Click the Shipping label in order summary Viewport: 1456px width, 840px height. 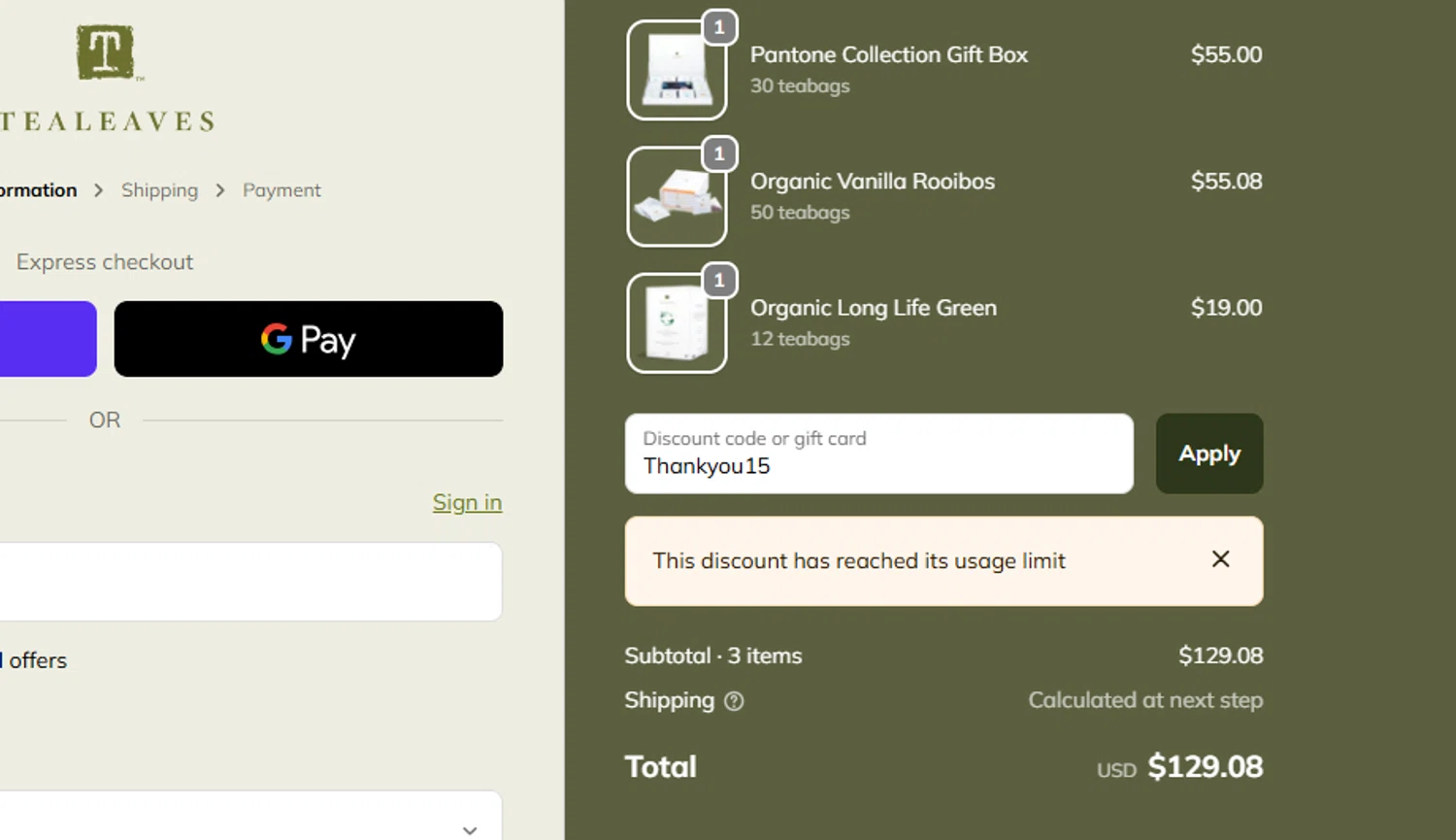tap(670, 700)
